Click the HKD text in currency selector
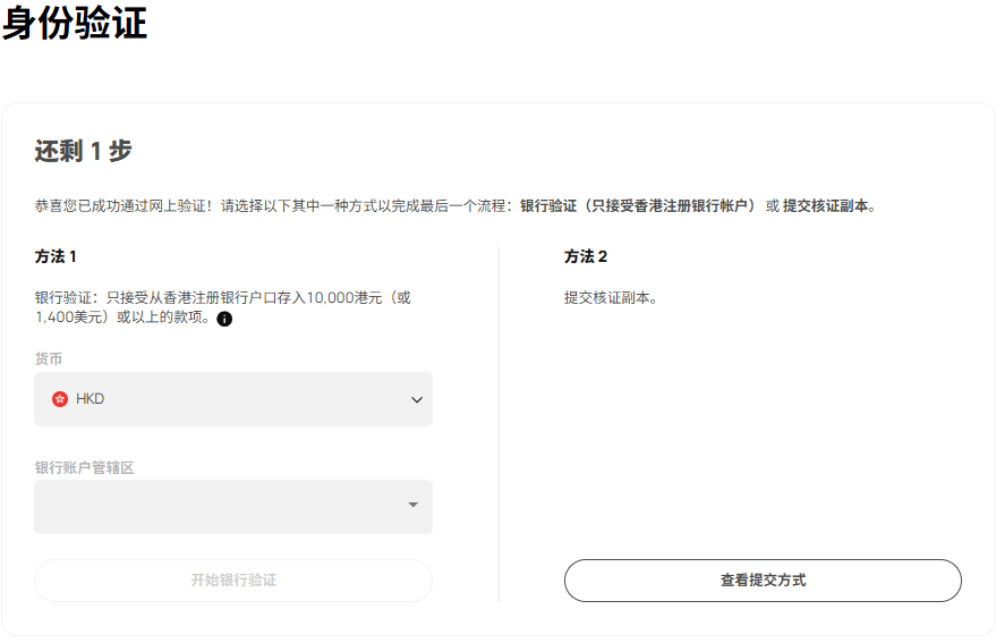 click(90, 399)
